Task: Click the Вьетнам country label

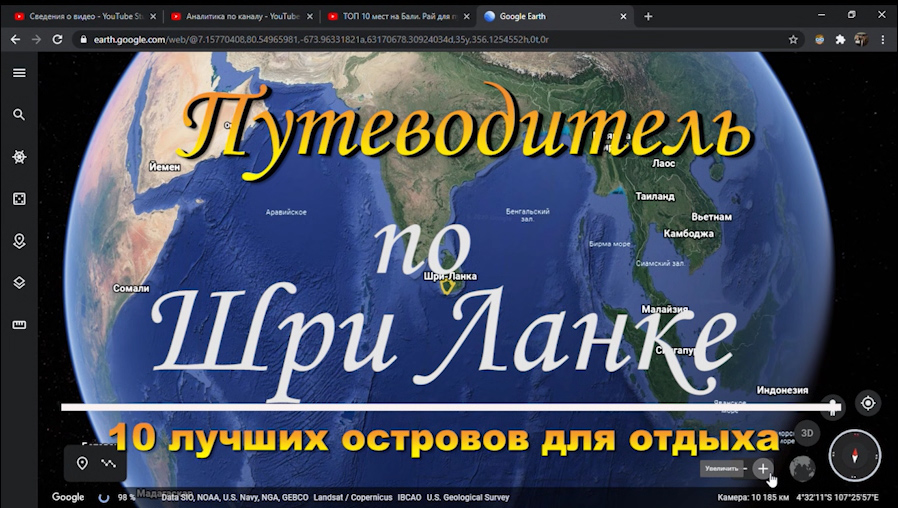Action: (x=712, y=217)
